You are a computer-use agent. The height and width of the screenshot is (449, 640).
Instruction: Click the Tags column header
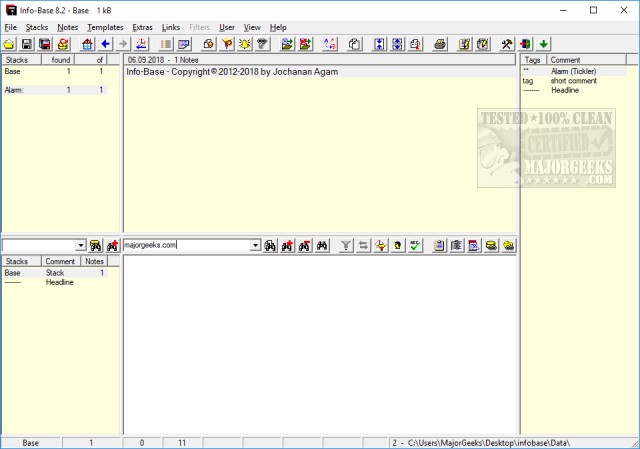coord(533,60)
